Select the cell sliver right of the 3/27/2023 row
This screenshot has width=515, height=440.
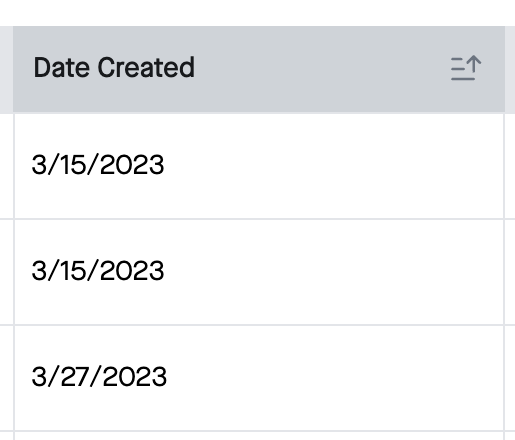(510, 378)
